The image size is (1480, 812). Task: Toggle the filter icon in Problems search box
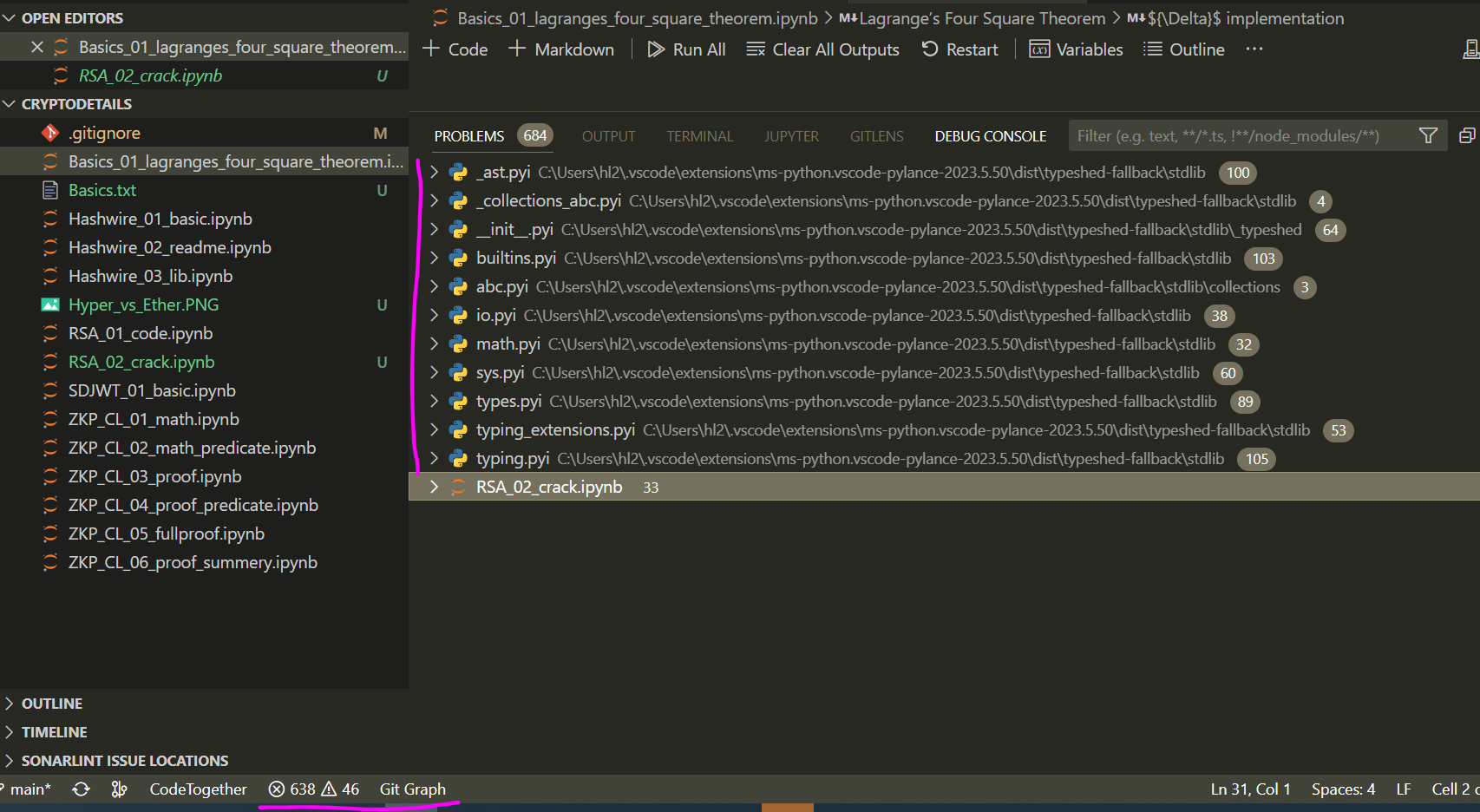(1428, 135)
